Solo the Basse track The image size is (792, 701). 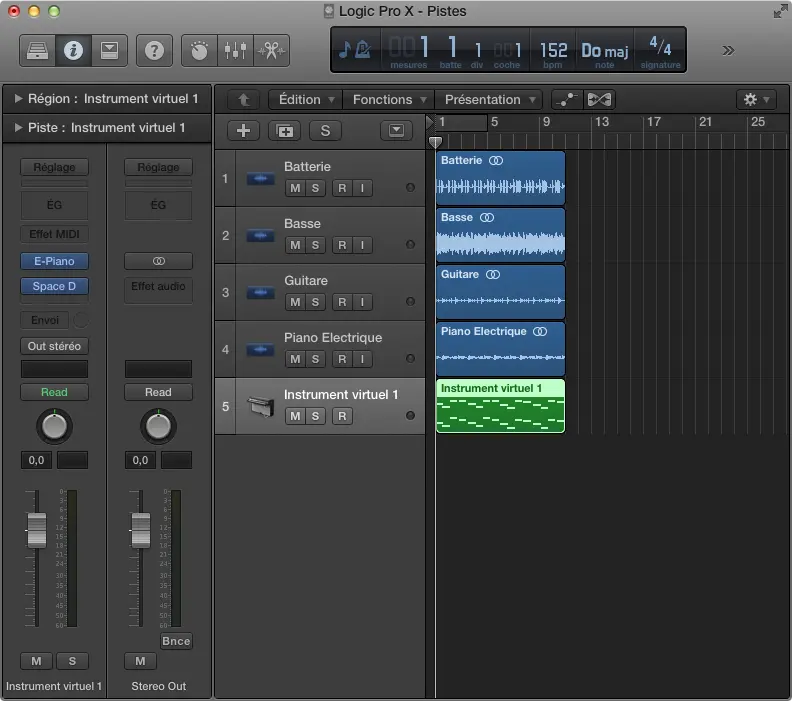(x=314, y=245)
